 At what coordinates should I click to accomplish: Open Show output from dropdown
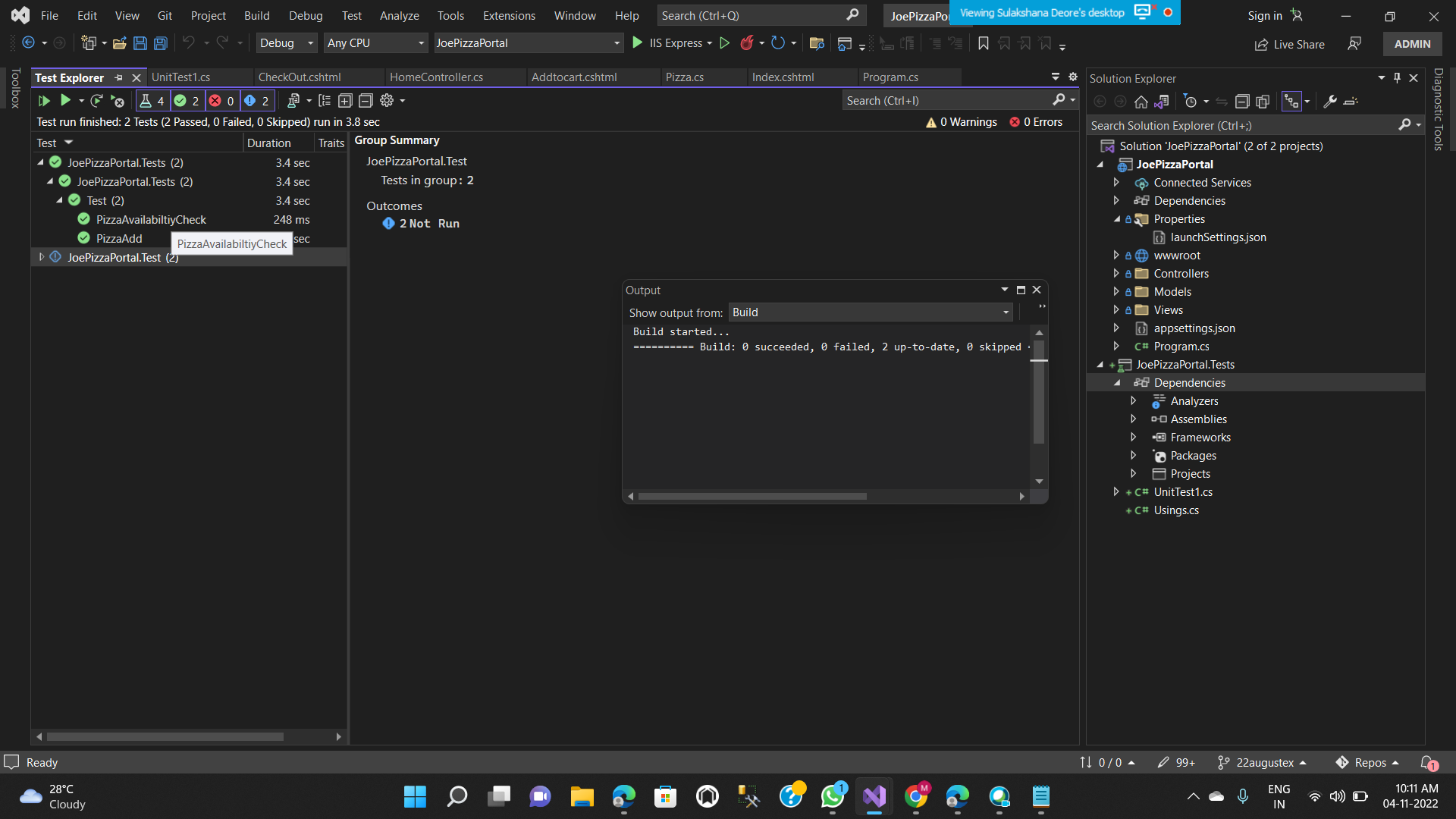point(871,312)
